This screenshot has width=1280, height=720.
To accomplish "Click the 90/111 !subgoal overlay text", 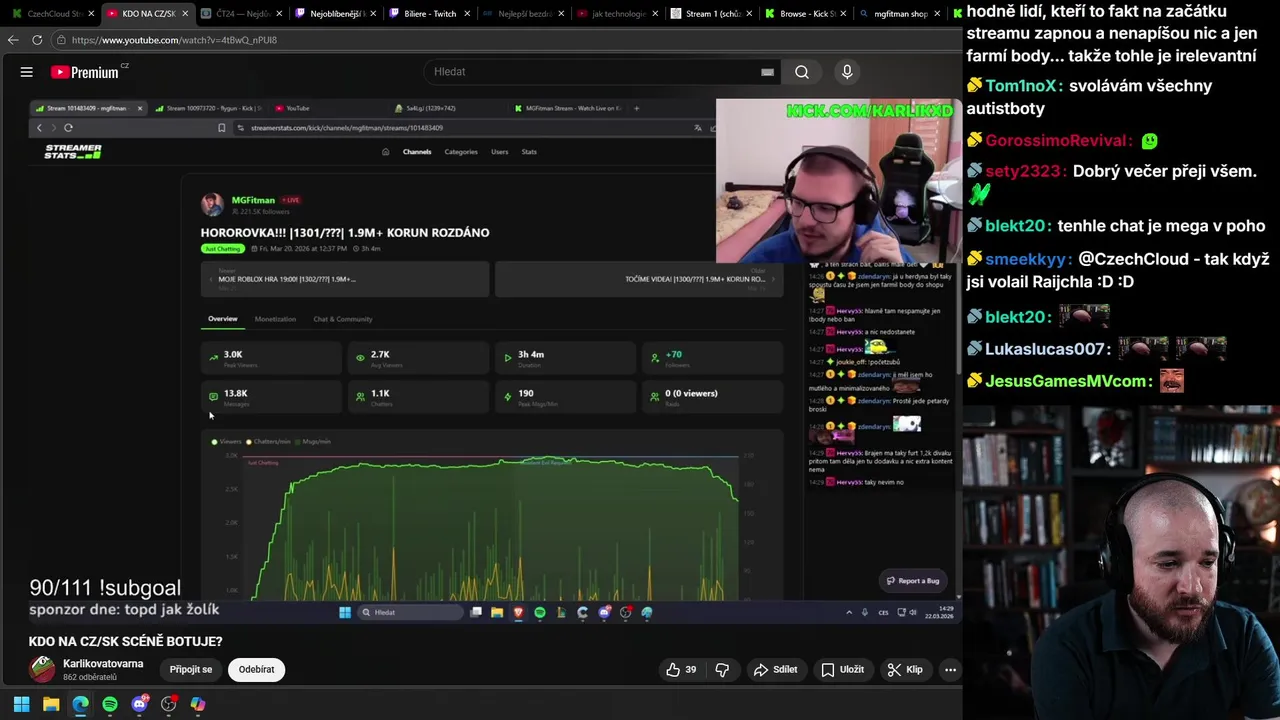I will pyautogui.click(x=105, y=588).
